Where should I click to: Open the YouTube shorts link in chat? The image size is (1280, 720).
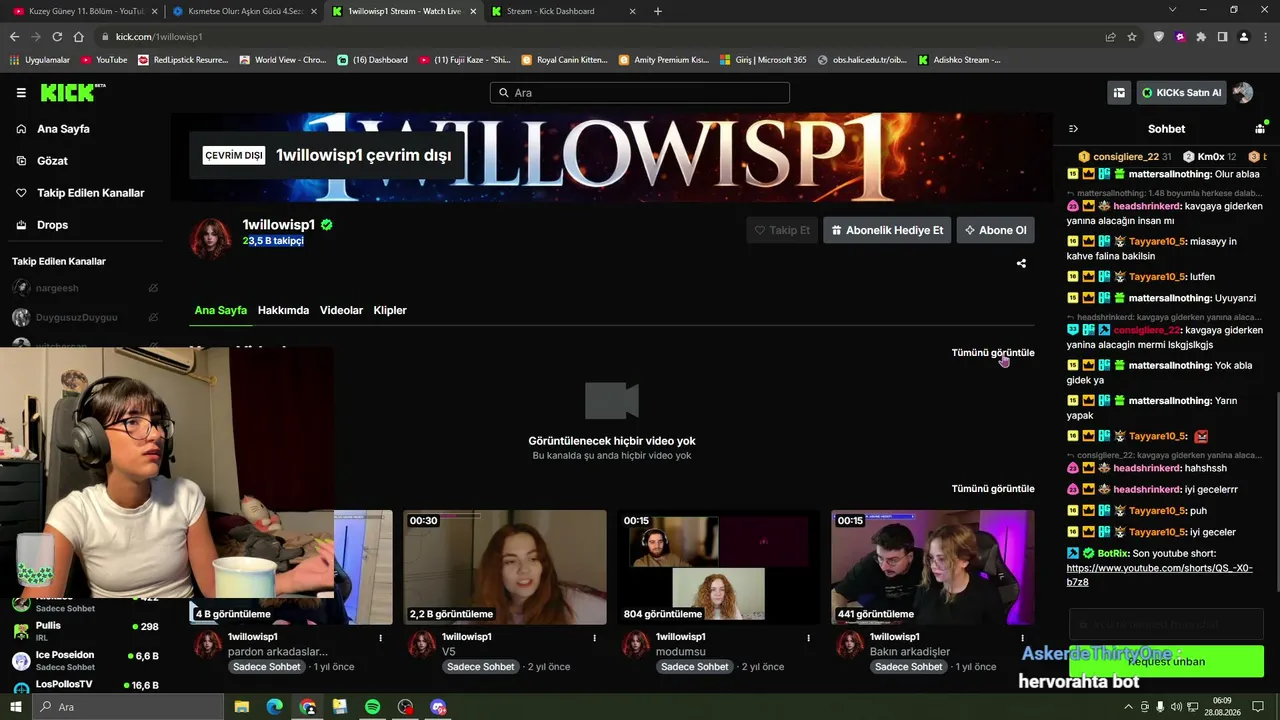[1159, 575]
